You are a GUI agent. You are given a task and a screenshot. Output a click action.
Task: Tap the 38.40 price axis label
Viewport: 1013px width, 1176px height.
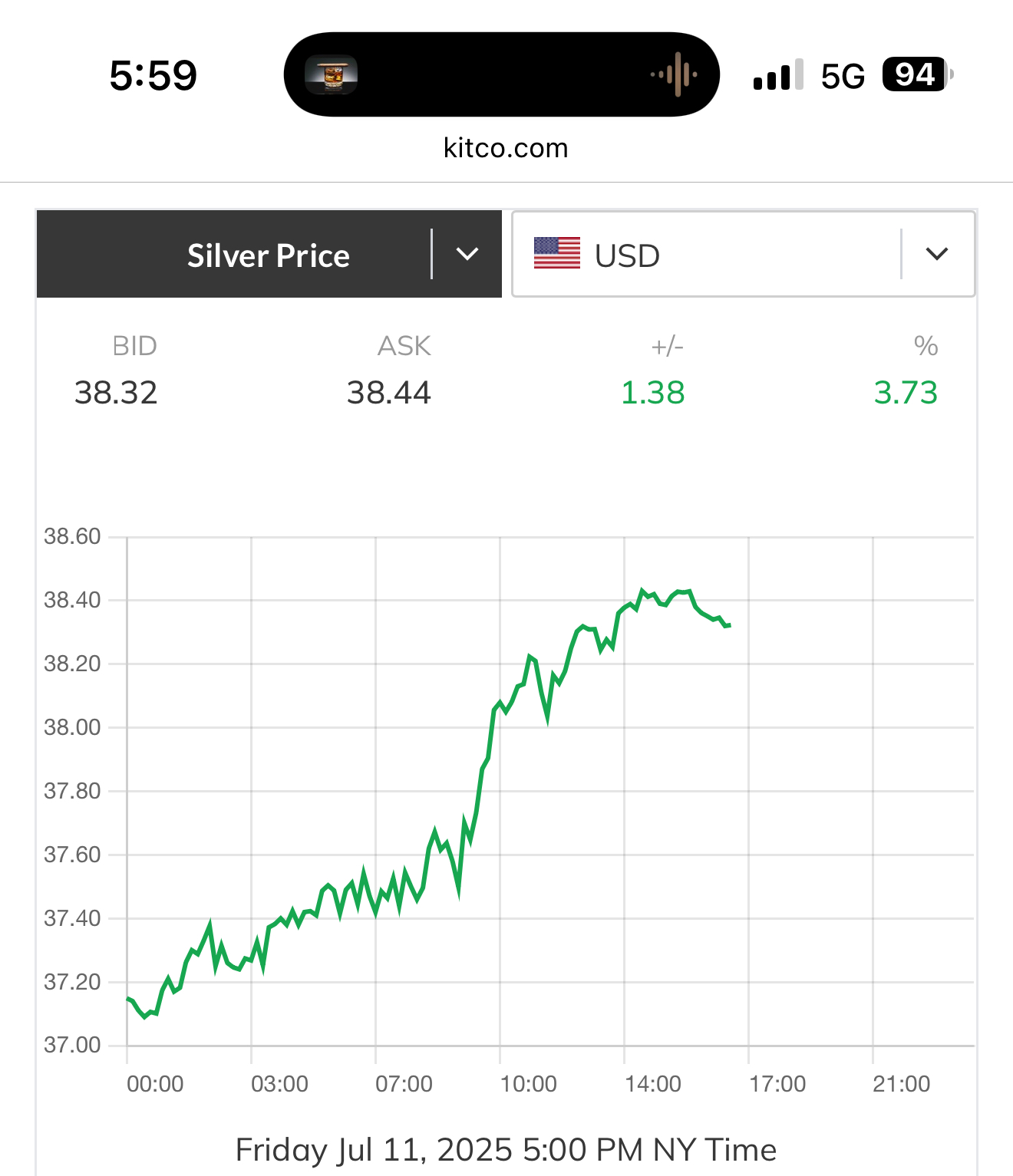click(x=72, y=600)
